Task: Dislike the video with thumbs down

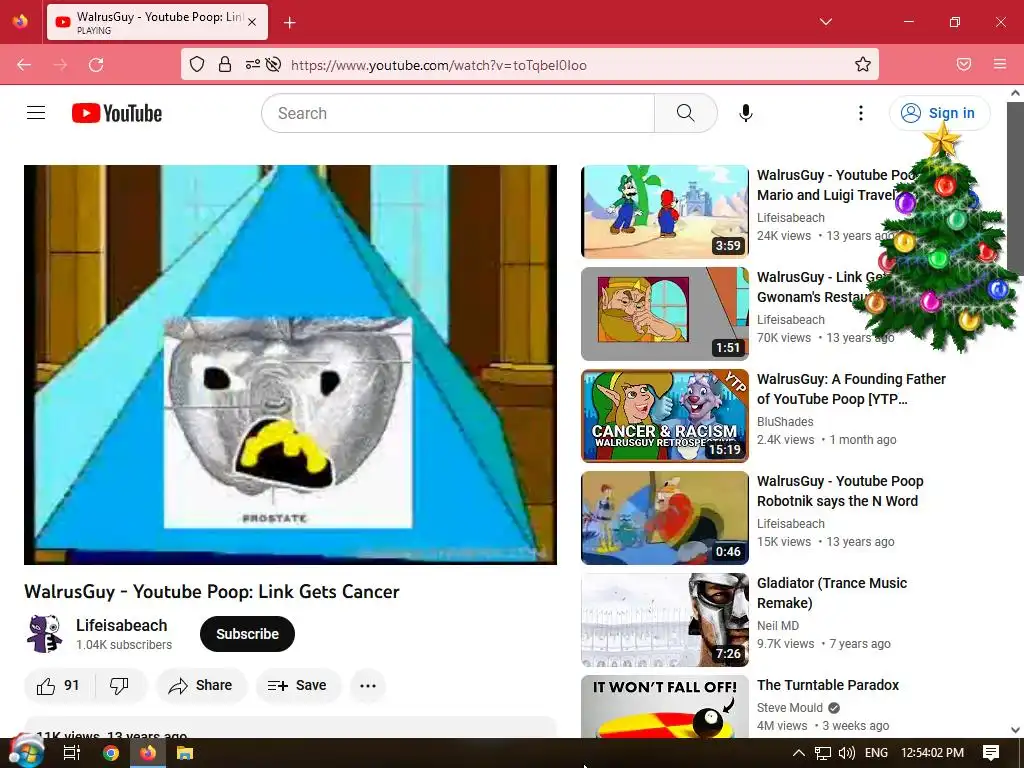Action: pos(120,685)
